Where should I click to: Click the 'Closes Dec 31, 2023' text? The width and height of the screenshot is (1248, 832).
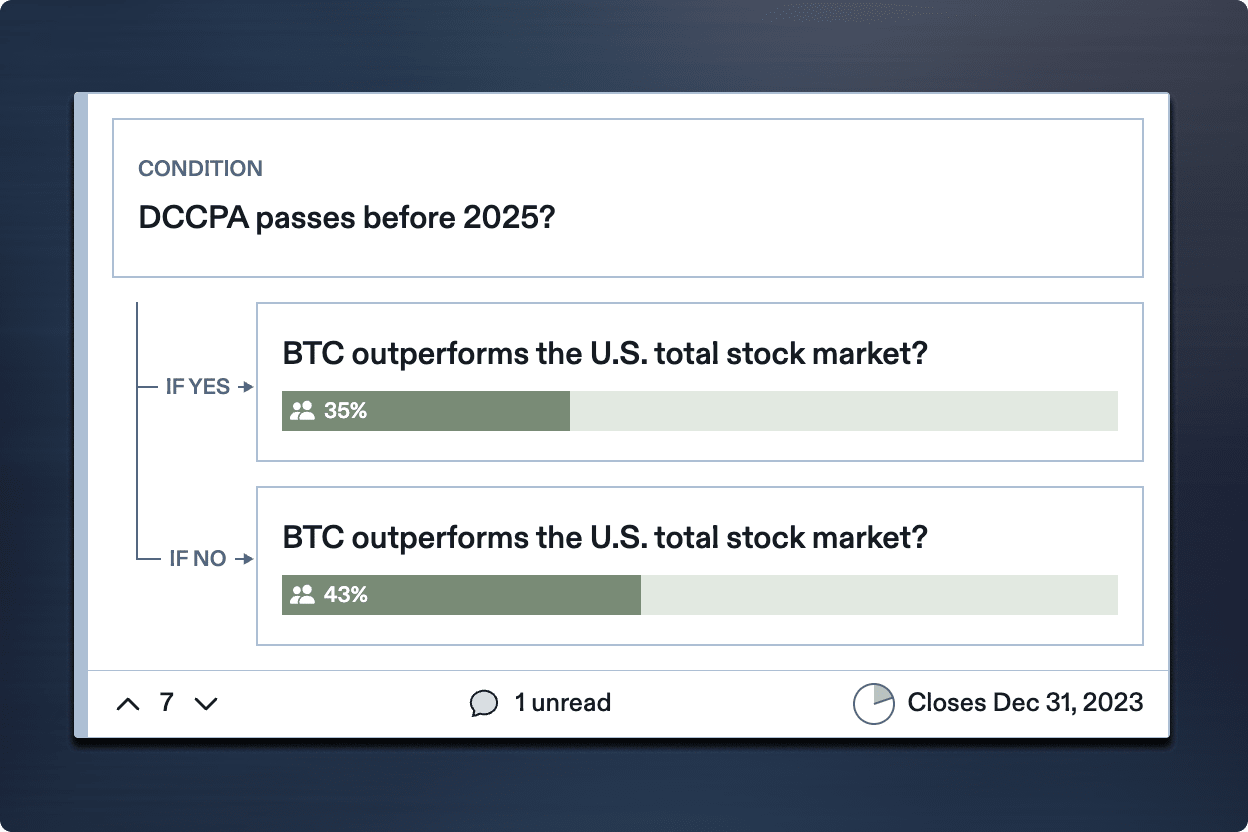[1025, 703]
